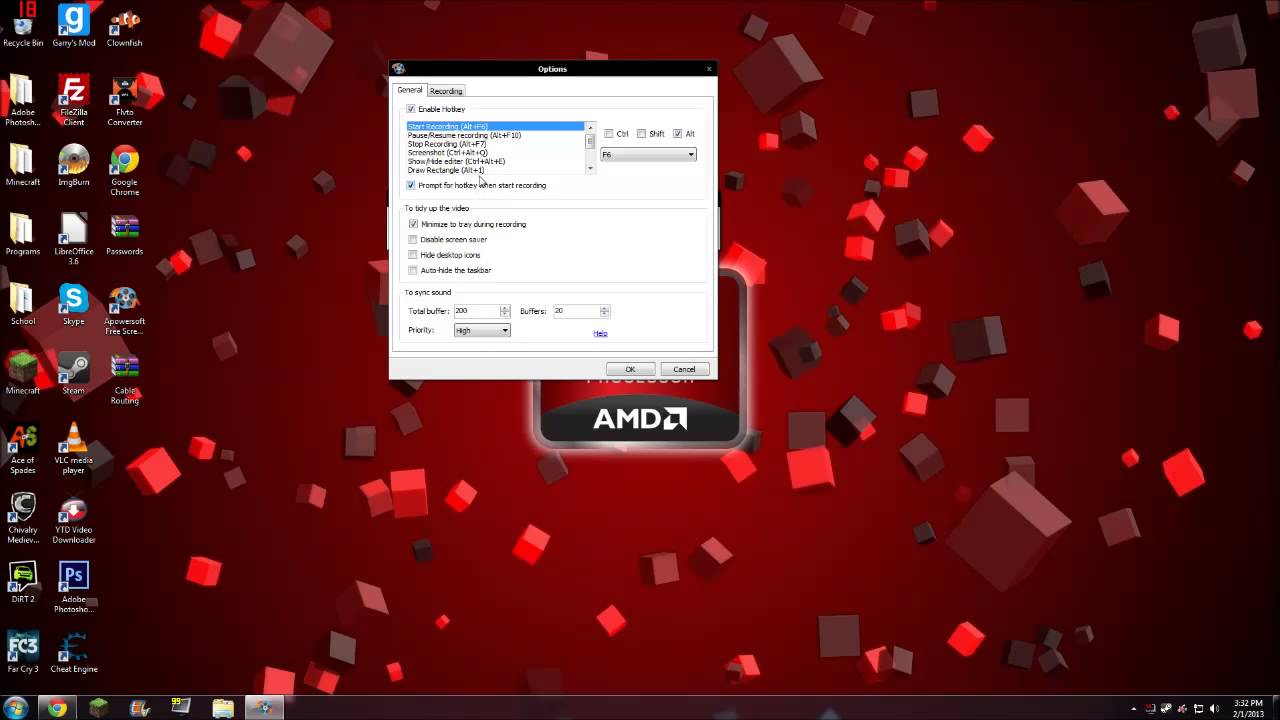Toggle the Enable Hotkey checkbox
This screenshot has height=720, width=1280.
(410, 109)
